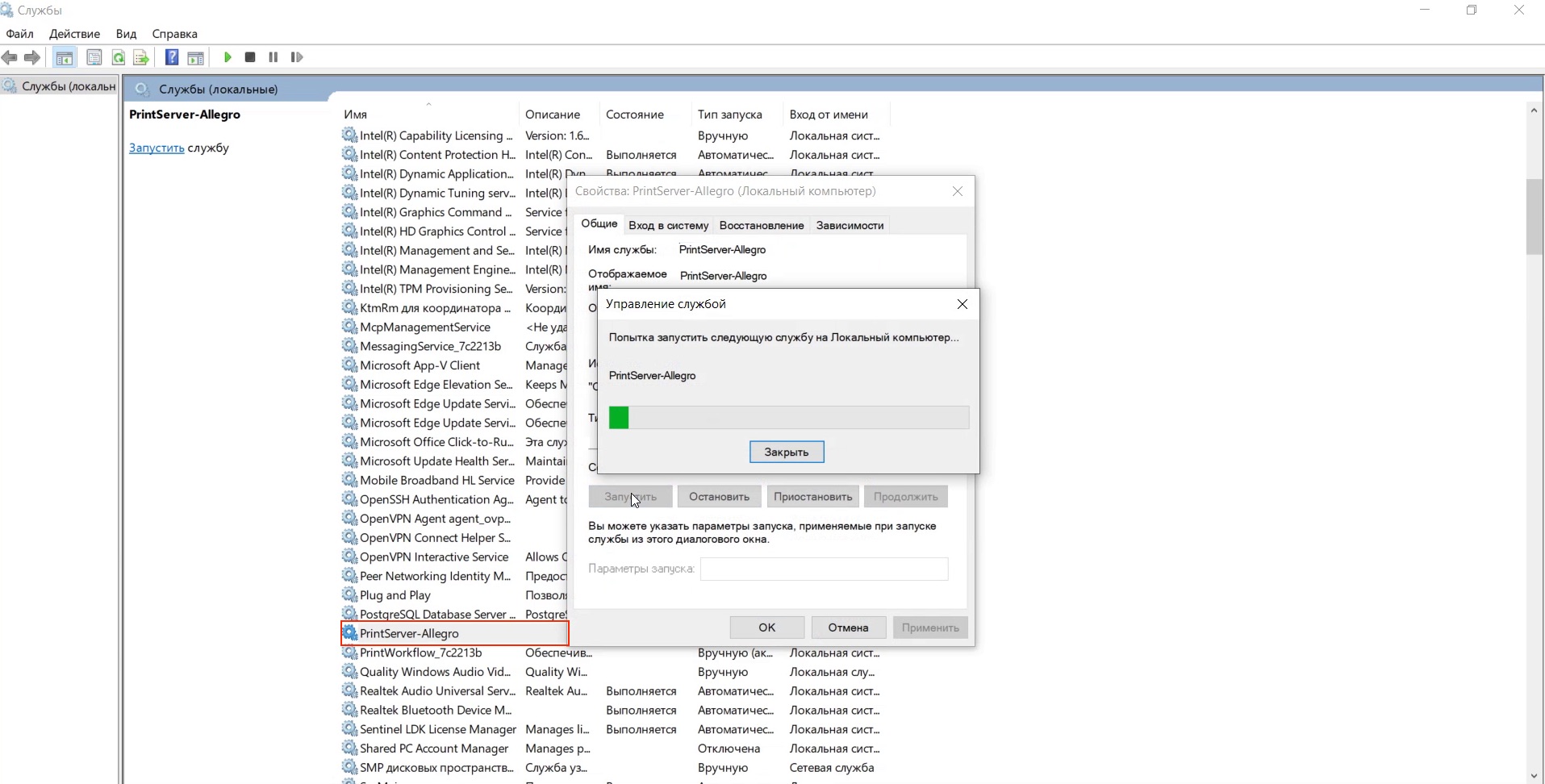Click the Pause service toolbar icon

[274, 57]
